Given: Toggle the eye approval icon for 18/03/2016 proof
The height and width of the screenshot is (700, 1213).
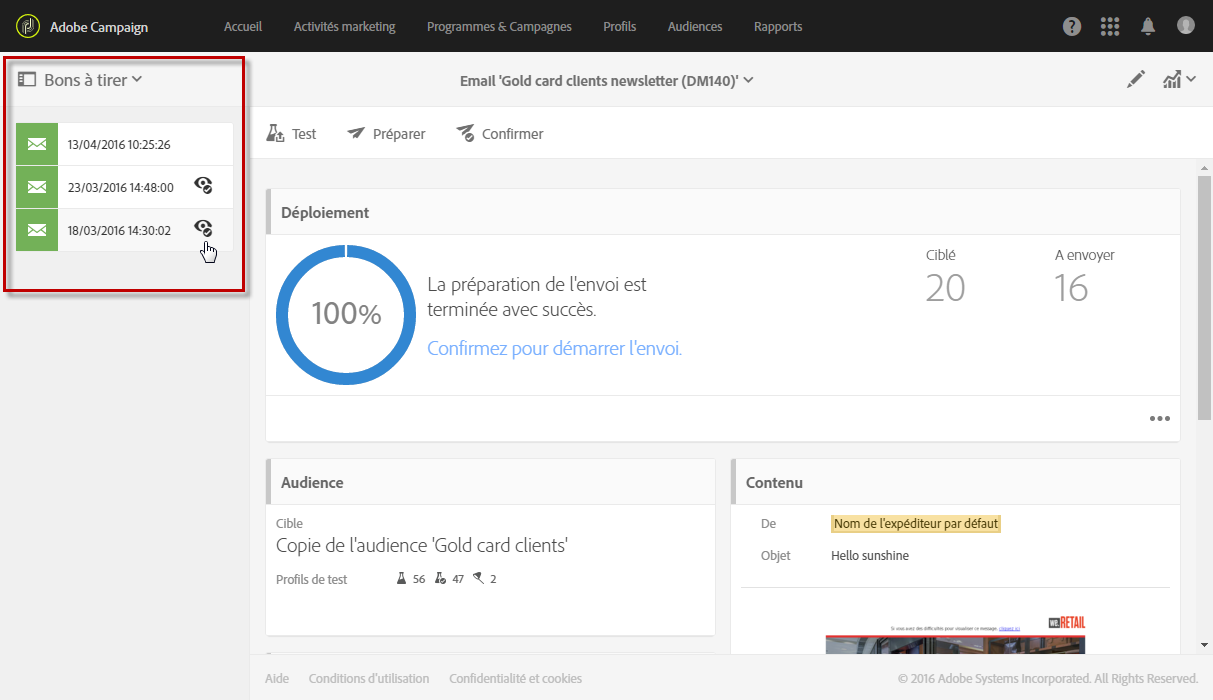Looking at the screenshot, I should click(x=203, y=228).
